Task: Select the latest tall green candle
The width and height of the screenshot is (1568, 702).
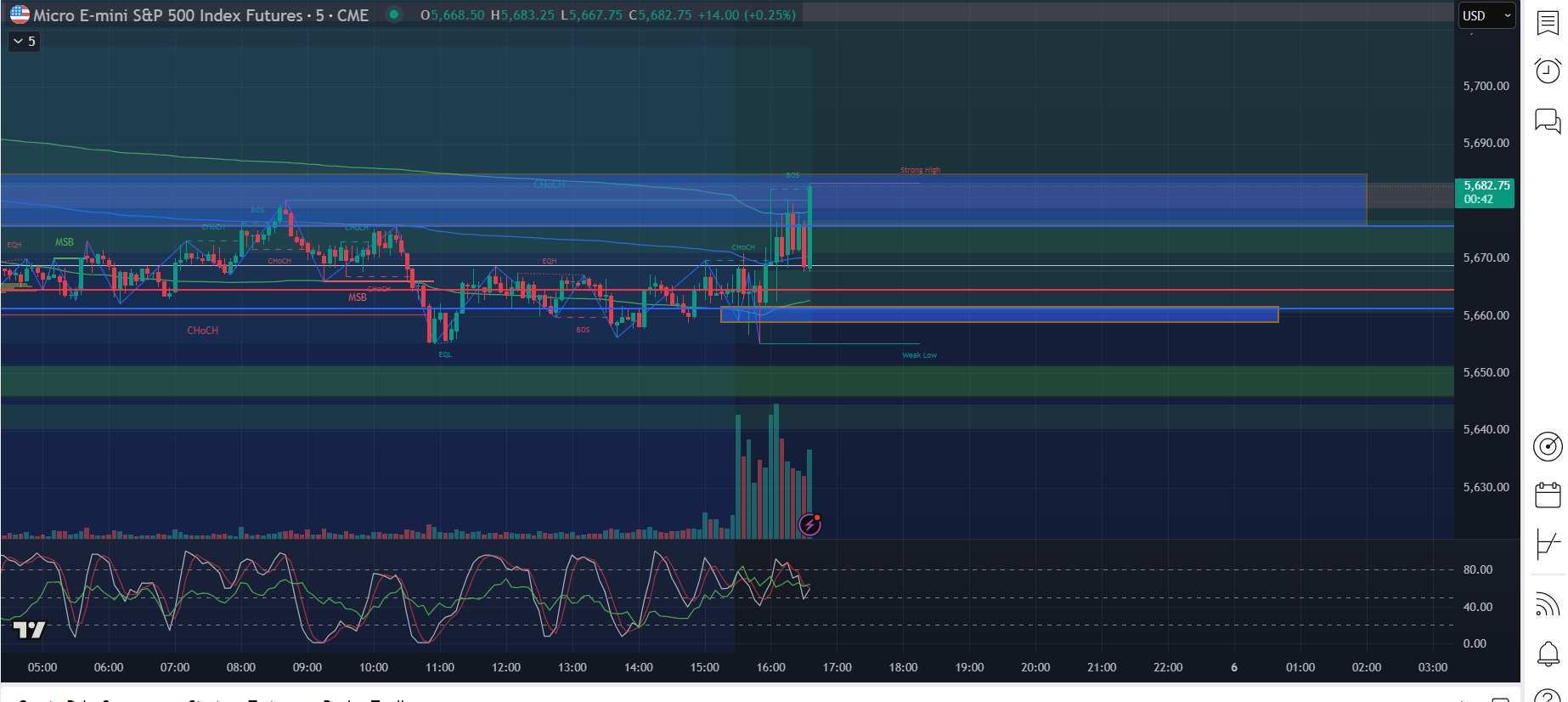Action: pos(810,227)
